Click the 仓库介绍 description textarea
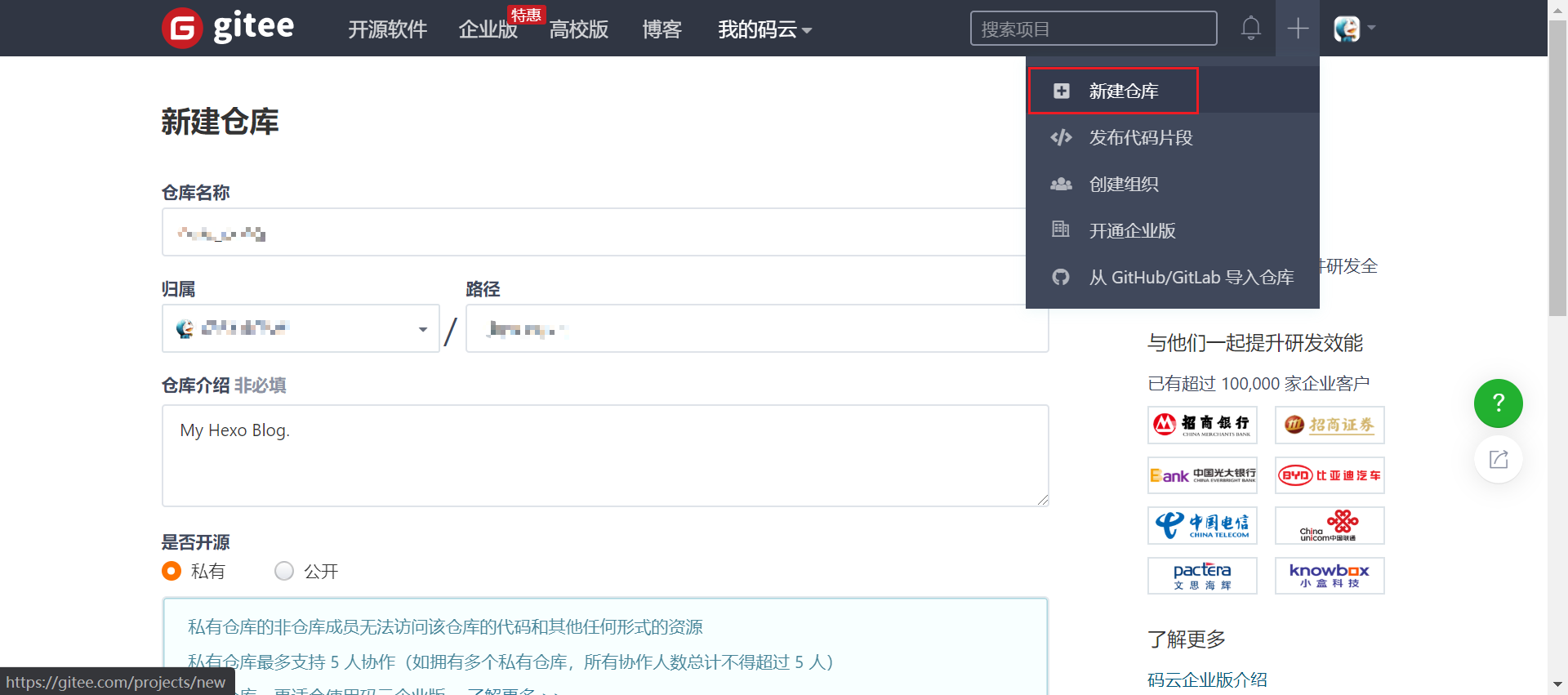The image size is (1568, 695). point(605,456)
